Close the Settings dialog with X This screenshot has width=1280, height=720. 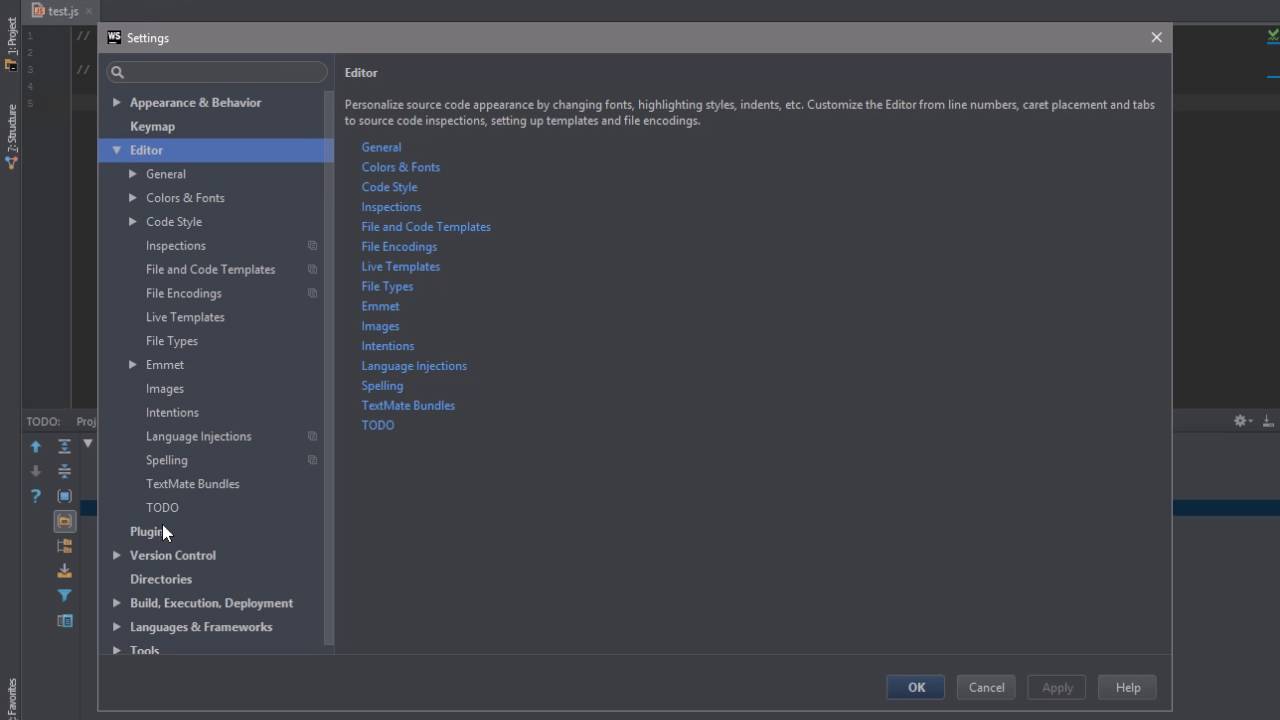[x=1156, y=37]
